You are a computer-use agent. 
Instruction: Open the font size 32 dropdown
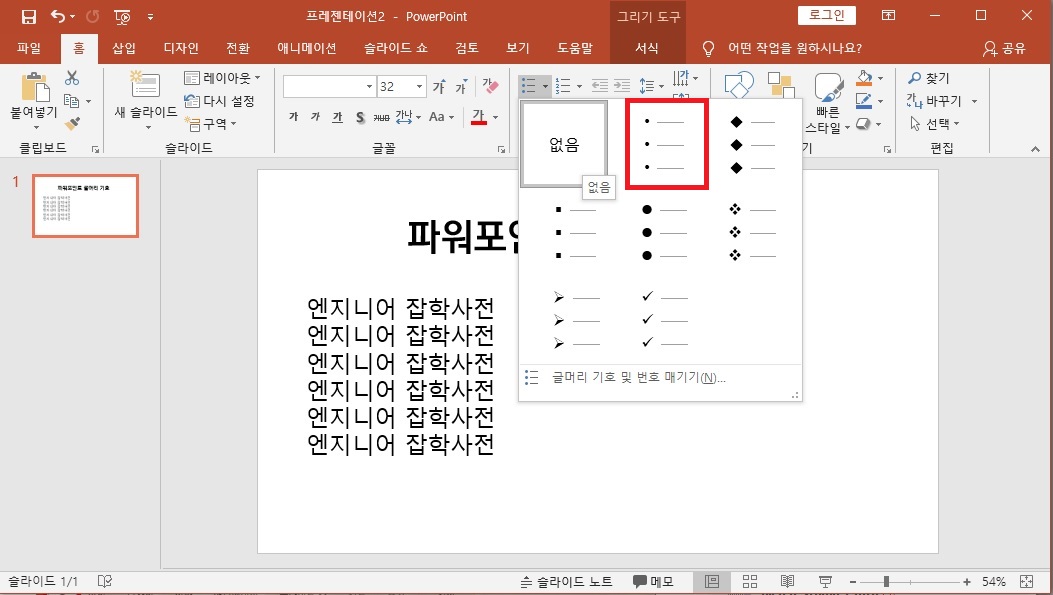click(x=420, y=86)
